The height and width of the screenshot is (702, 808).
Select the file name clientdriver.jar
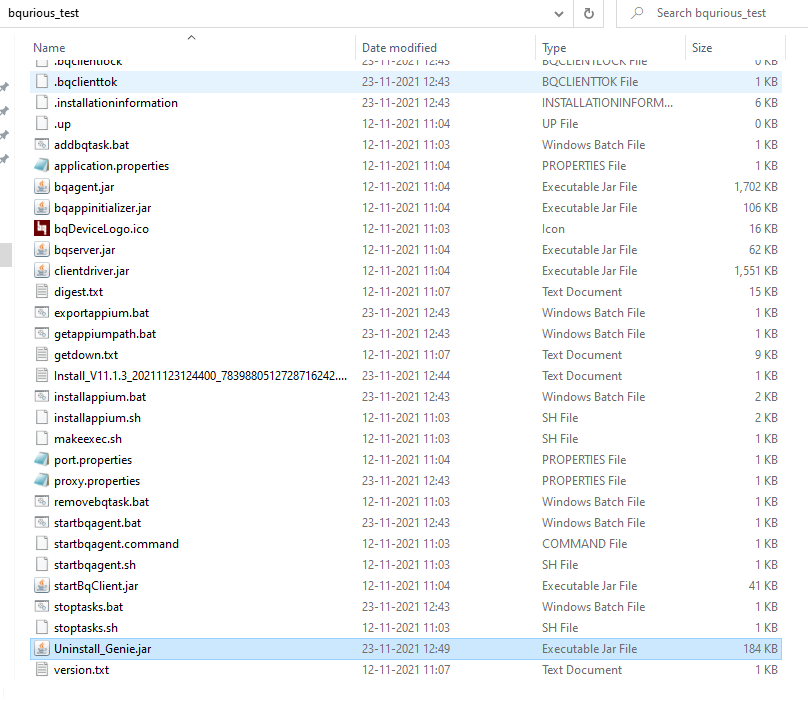tap(92, 271)
